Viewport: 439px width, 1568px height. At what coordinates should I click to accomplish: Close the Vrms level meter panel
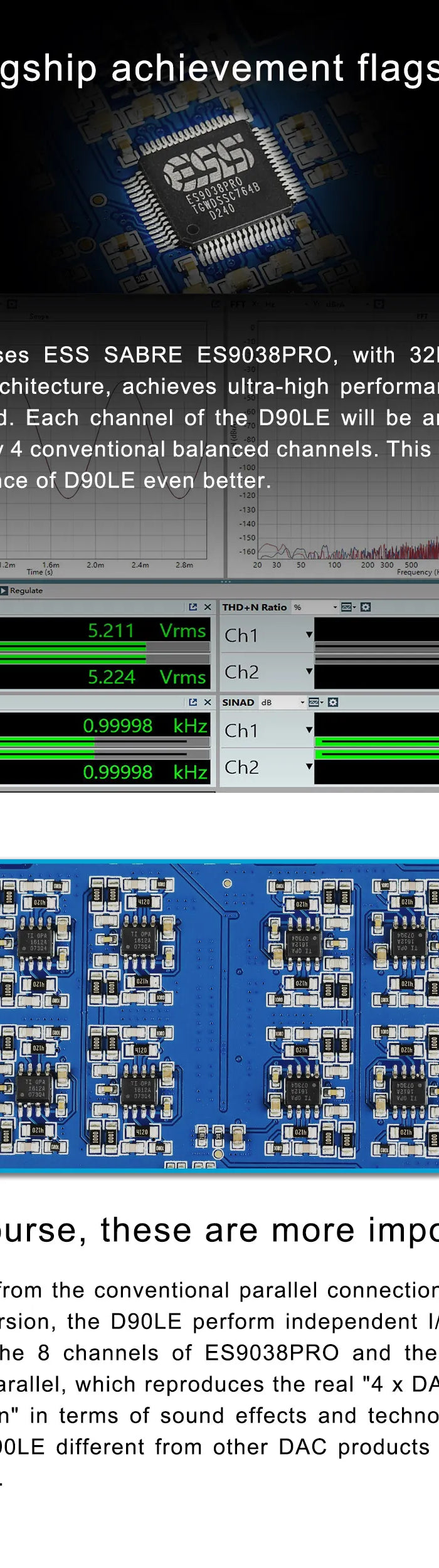pyautogui.click(x=208, y=607)
